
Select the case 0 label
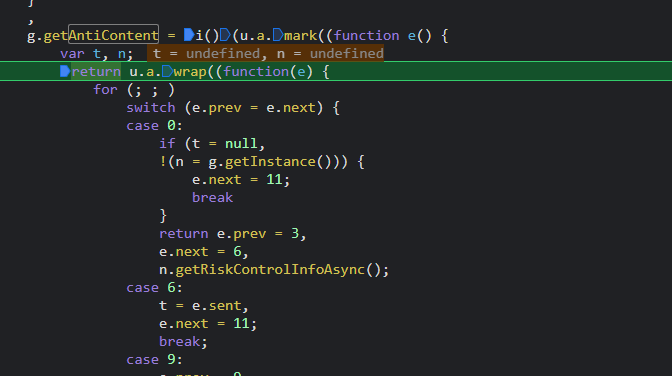[154, 126]
